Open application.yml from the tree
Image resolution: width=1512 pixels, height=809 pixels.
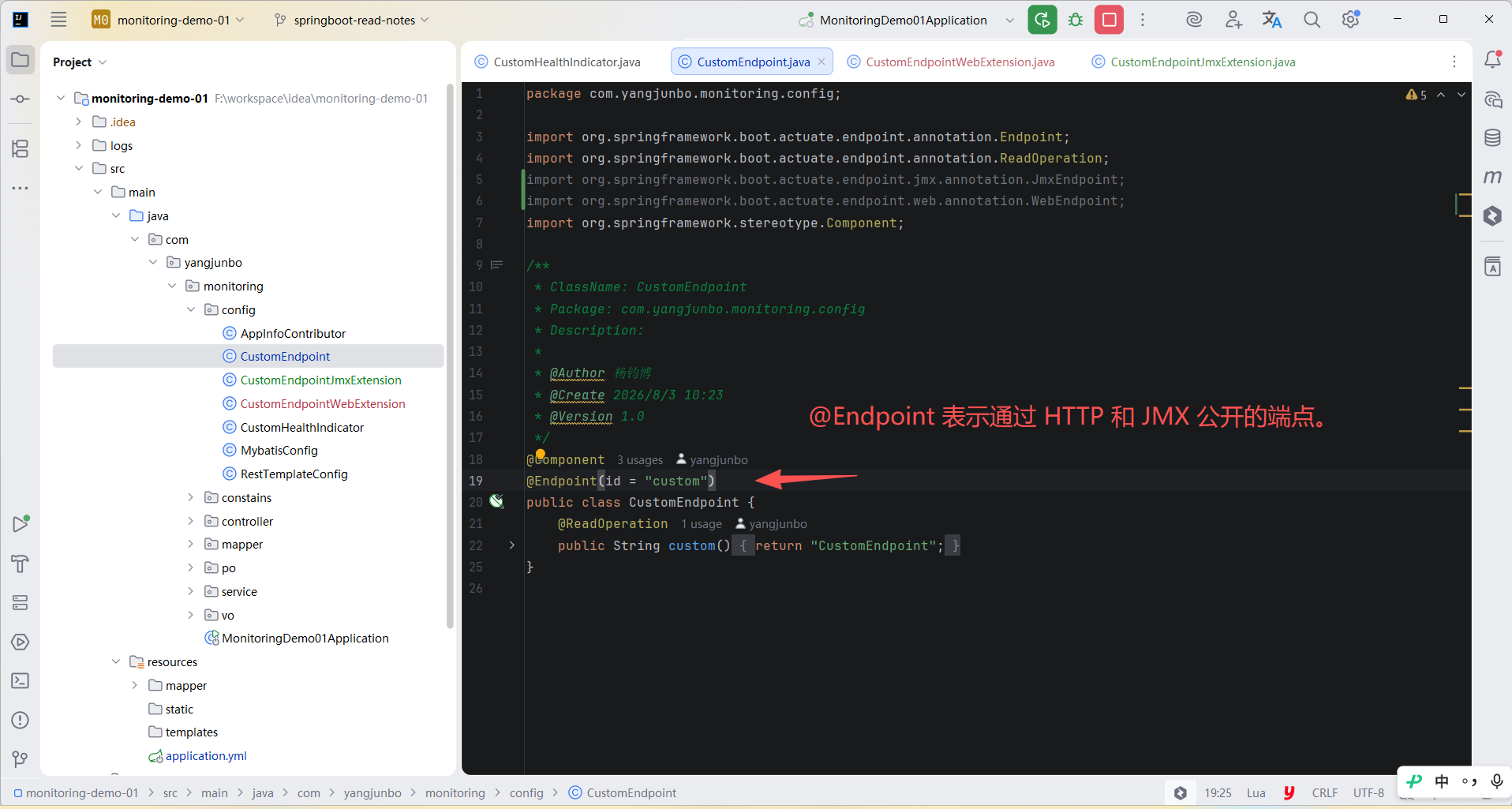[206, 755]
